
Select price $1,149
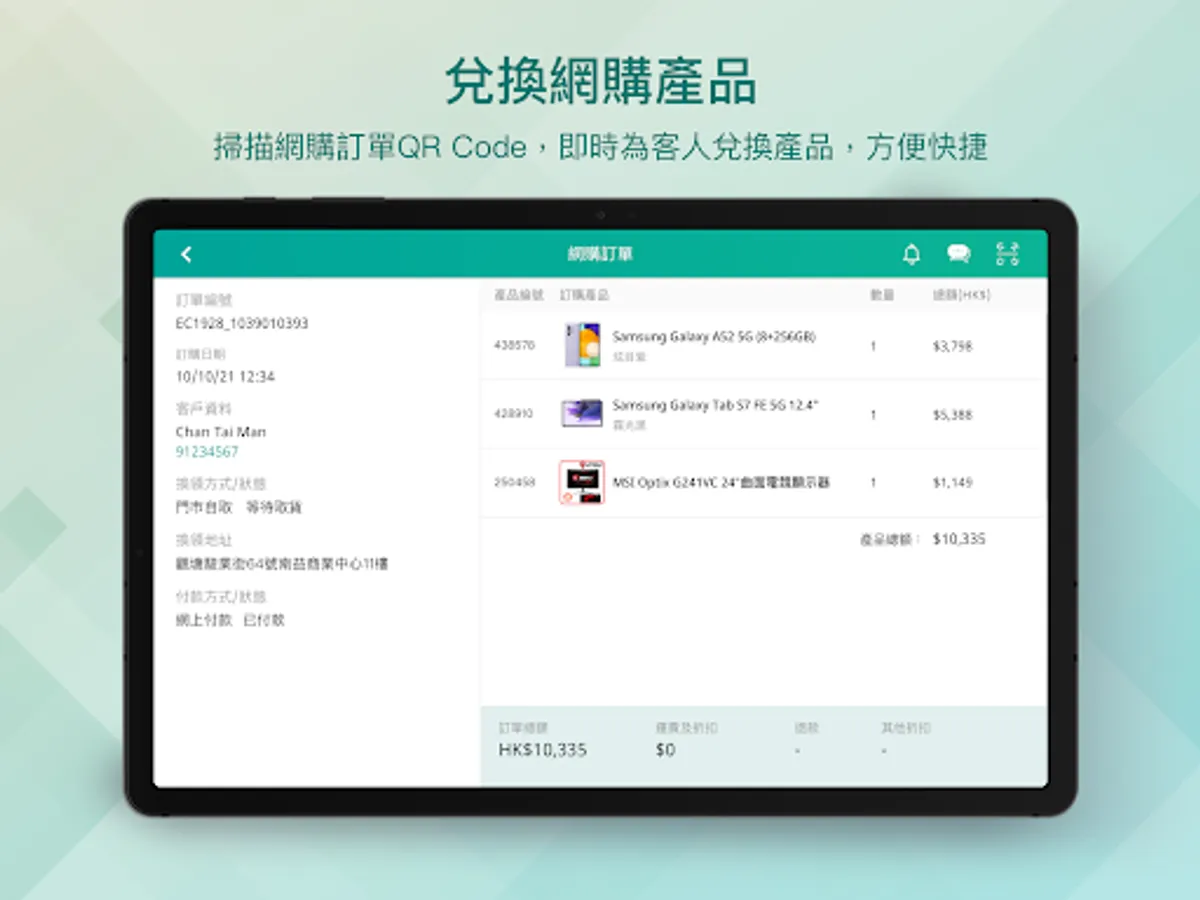coord(952,482)
